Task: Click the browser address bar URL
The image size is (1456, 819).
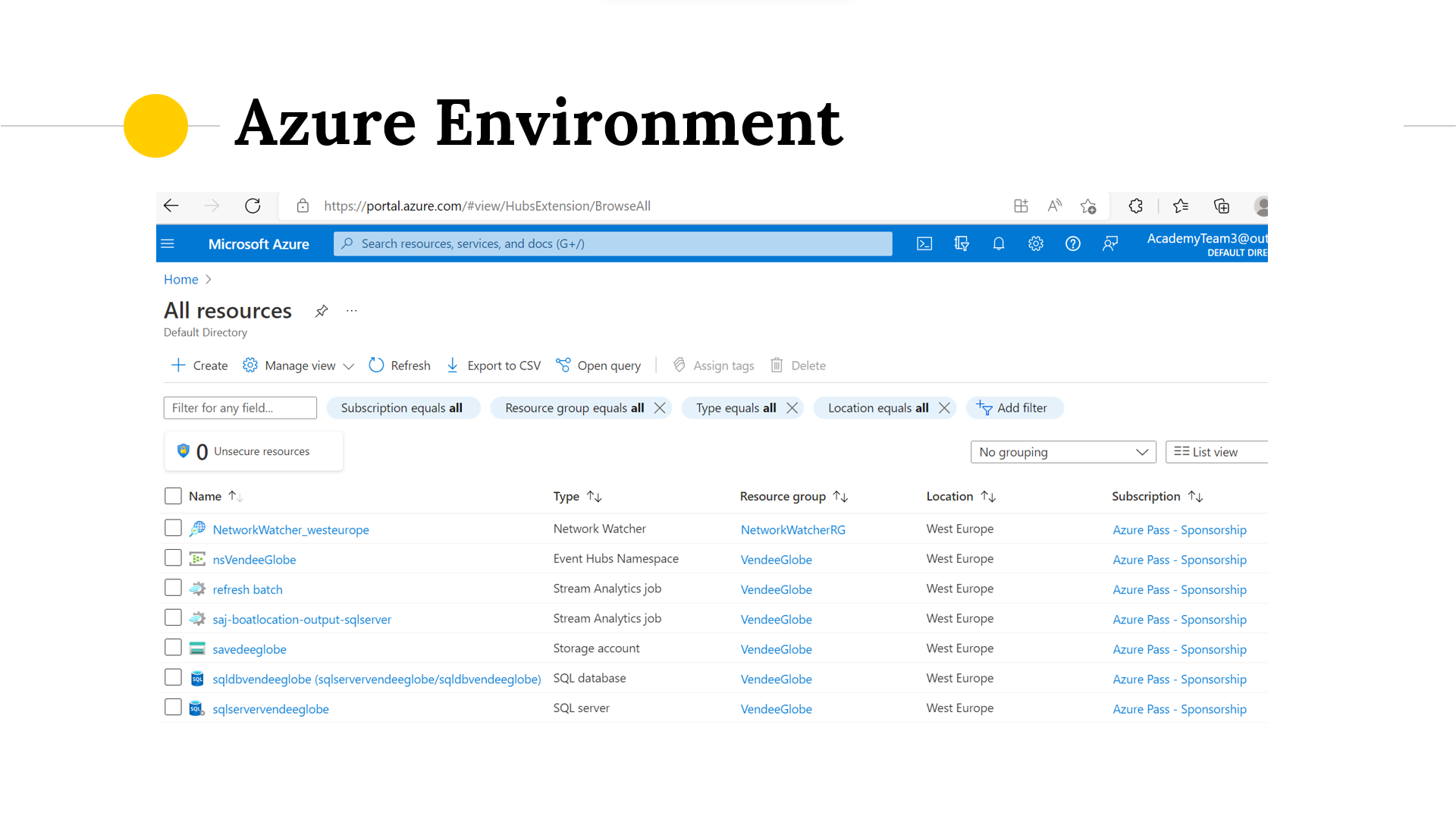Action: tap(487, 206)
